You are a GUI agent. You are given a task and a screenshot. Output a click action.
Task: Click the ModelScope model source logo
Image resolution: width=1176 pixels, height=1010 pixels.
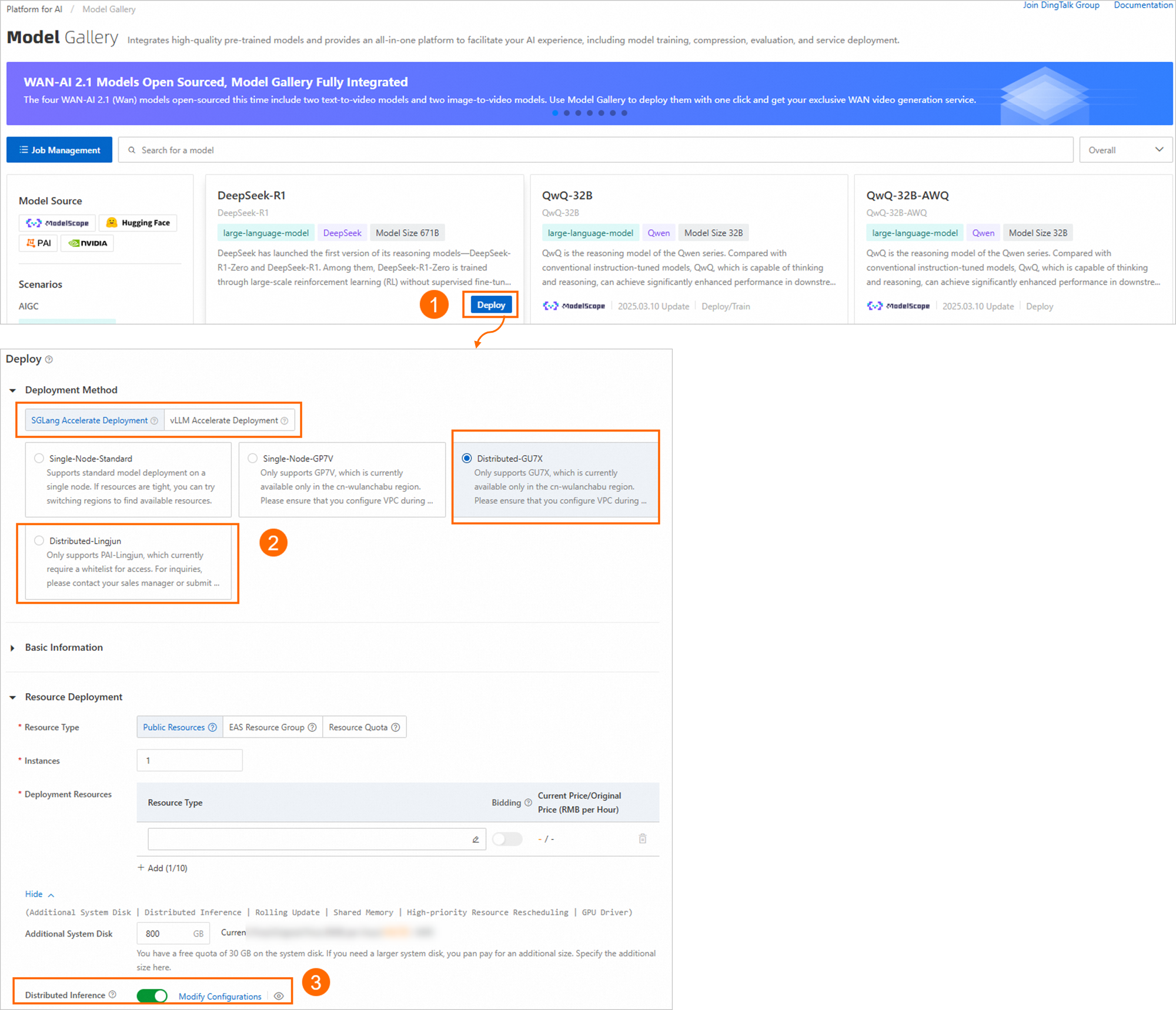tap(58, 223)
